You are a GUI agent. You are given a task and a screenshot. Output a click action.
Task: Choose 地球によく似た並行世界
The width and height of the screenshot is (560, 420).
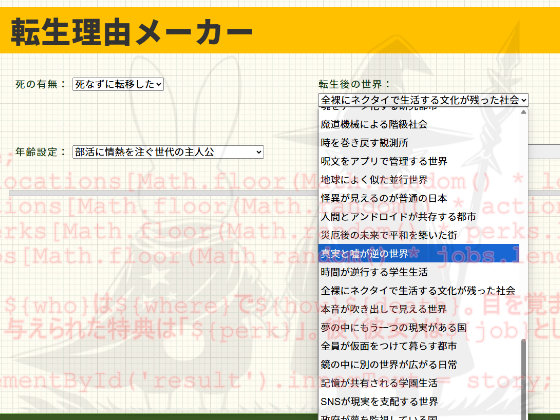(419, 180)
